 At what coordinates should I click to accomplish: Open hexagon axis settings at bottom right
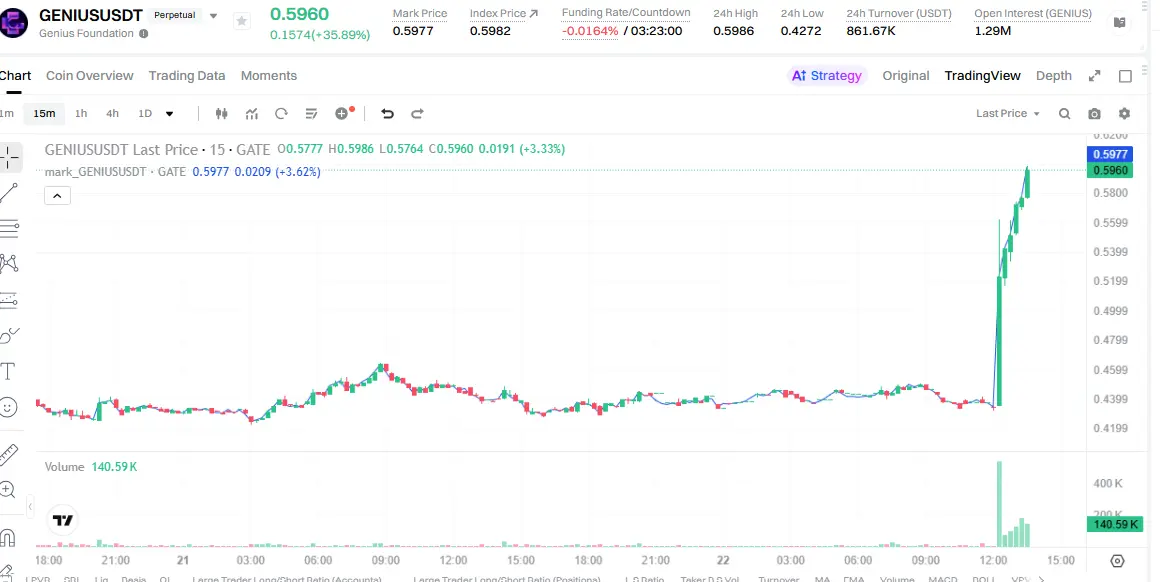1117,561
